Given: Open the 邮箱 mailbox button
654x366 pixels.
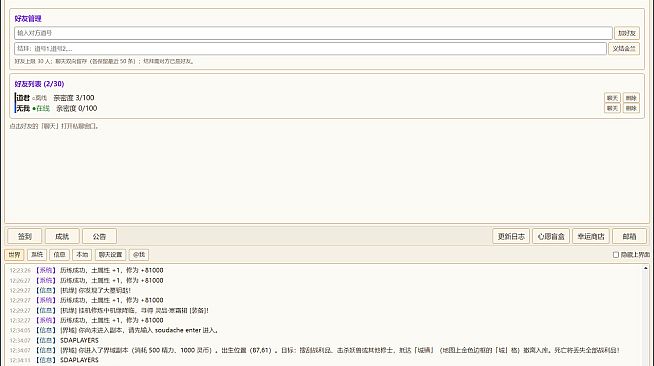Looking at the screenshot, I should pos(629,236).
